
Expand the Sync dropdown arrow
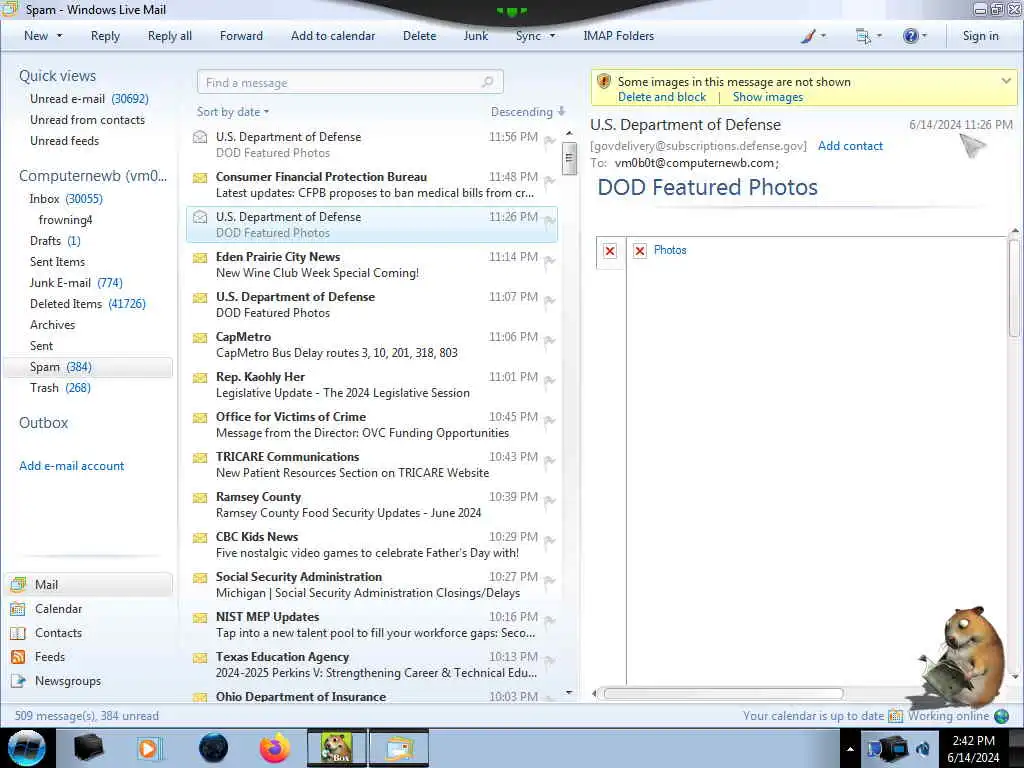(x=552, y=36)
